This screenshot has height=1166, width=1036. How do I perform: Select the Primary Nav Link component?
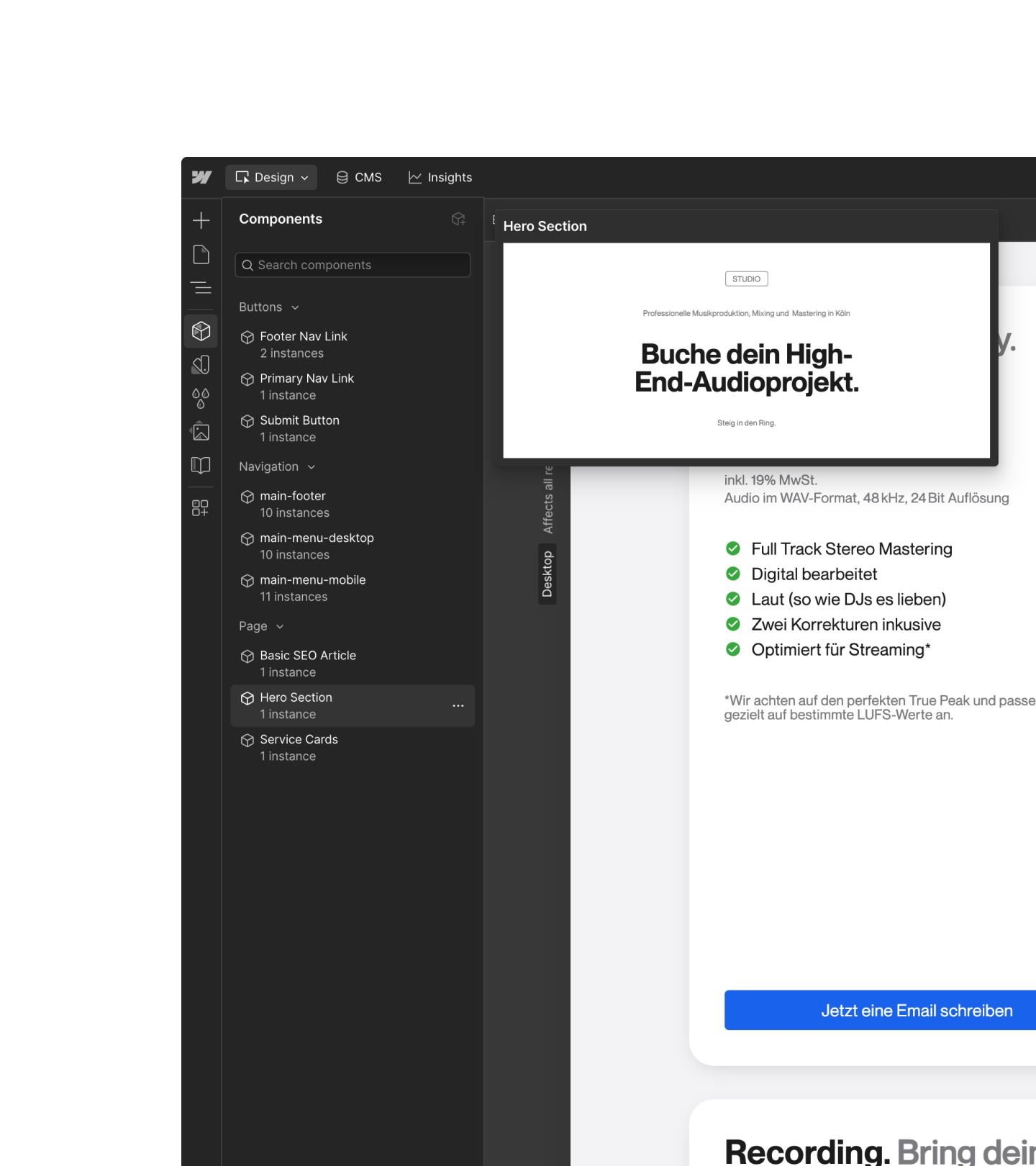click(x=353, y=387)
